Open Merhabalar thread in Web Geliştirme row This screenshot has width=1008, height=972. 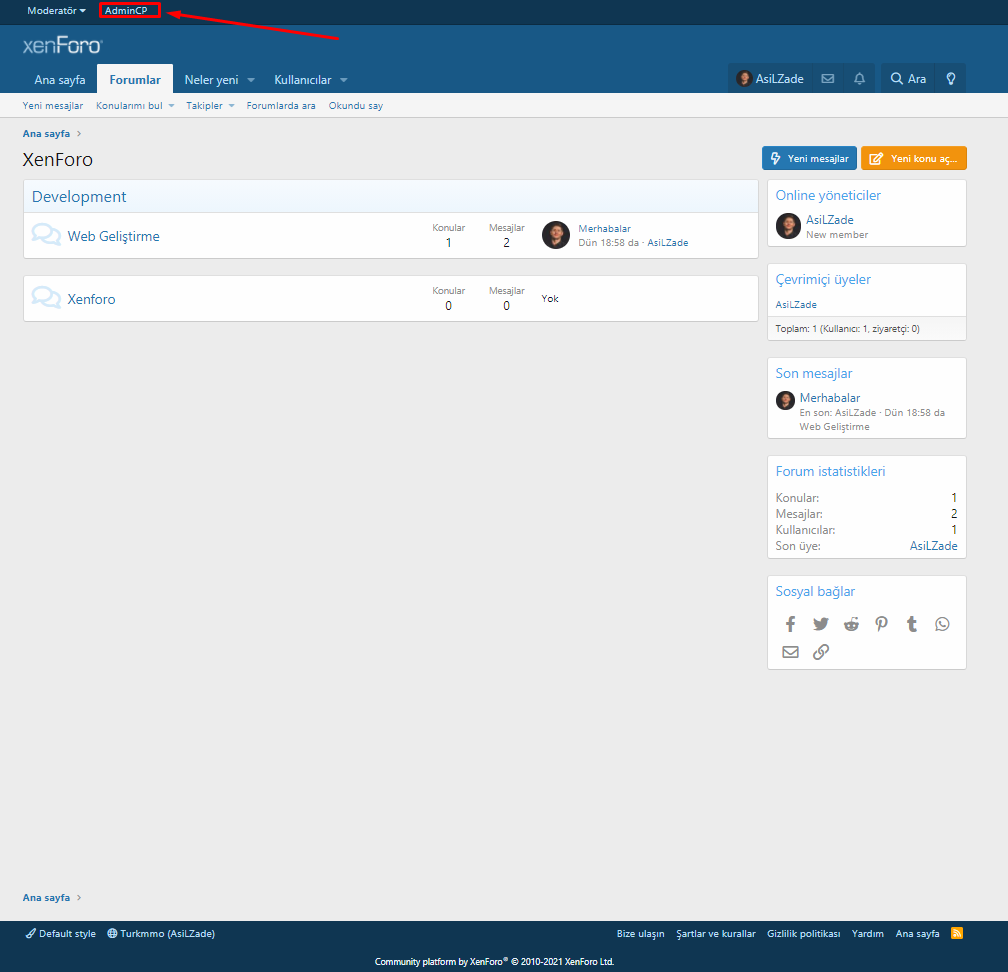coord(604,229)
